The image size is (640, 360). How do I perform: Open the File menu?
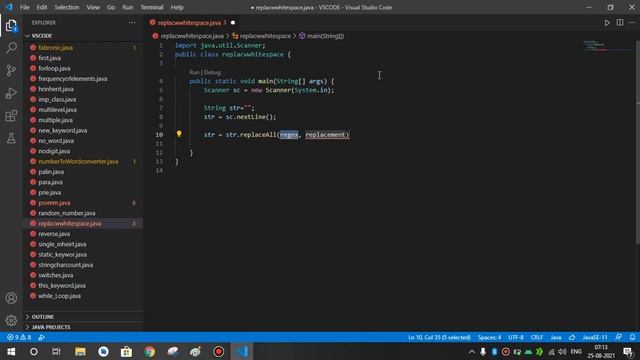[24, 7]
